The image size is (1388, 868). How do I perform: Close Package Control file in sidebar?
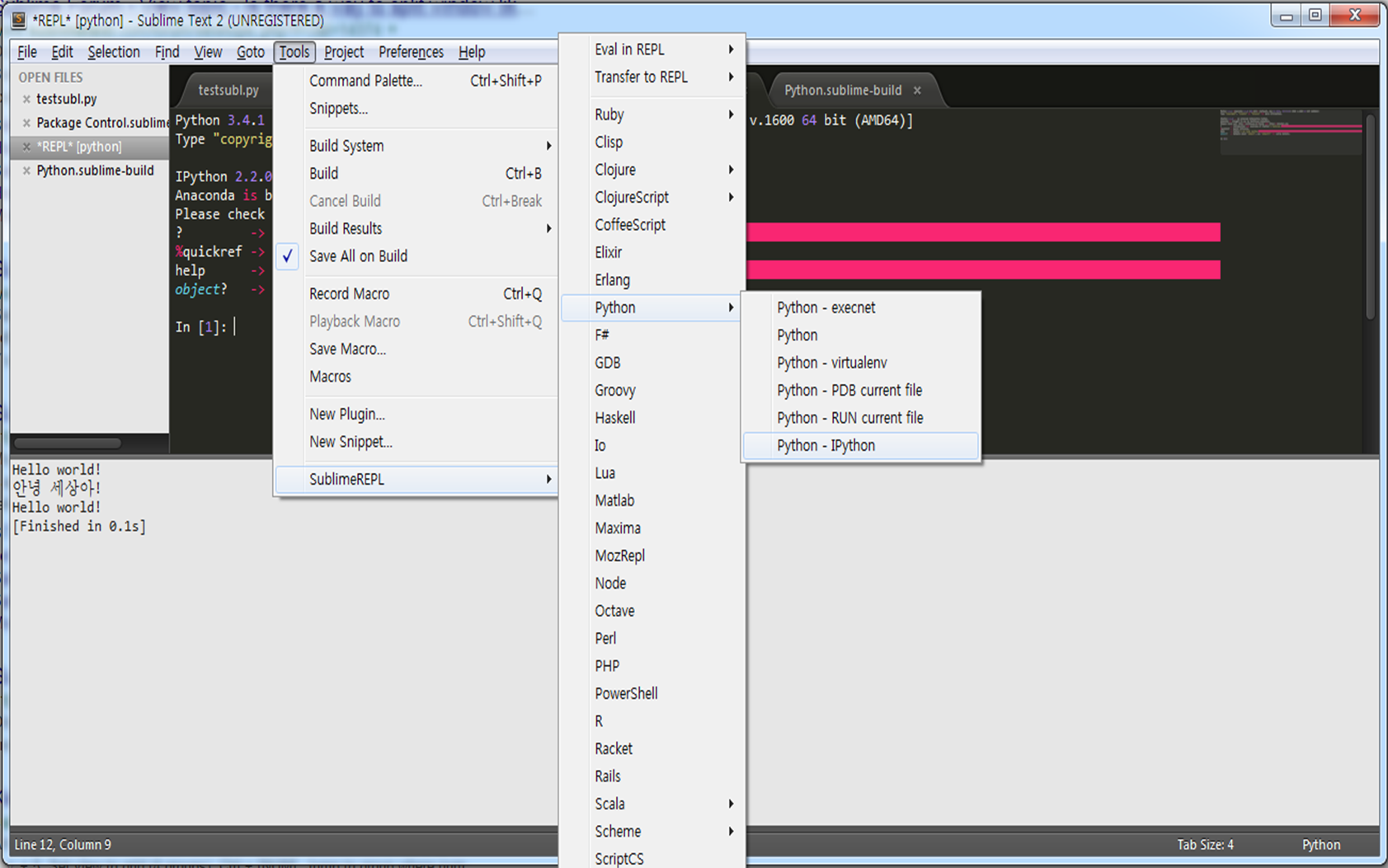point(26,123)
